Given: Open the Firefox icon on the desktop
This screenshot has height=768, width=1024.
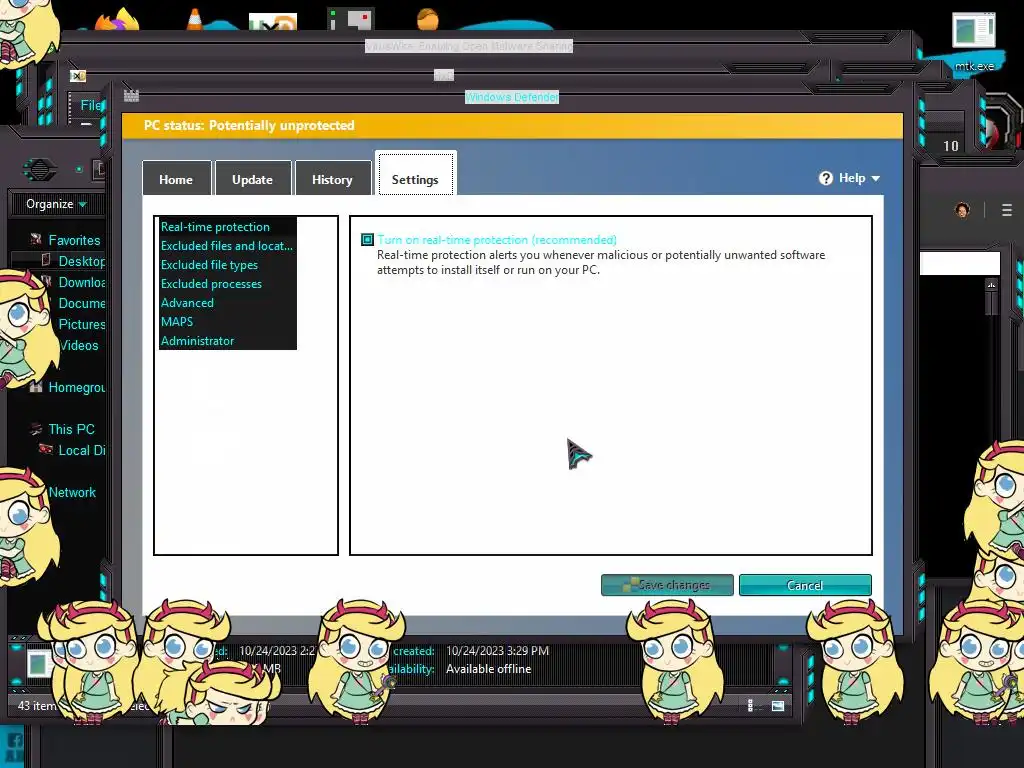Looking at the screenshot, I should pos(118,18).
